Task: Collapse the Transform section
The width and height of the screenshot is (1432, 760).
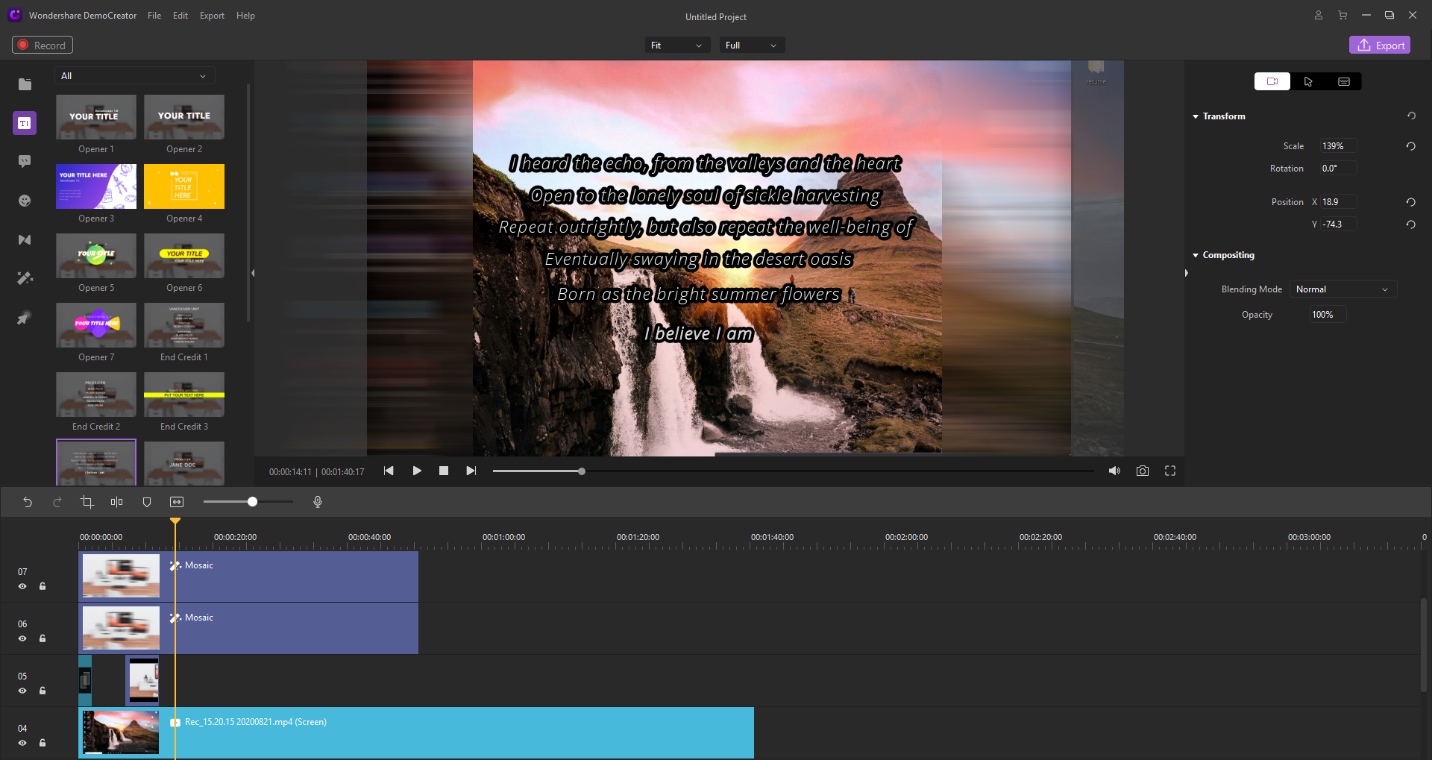Action: click(1196, 117)
